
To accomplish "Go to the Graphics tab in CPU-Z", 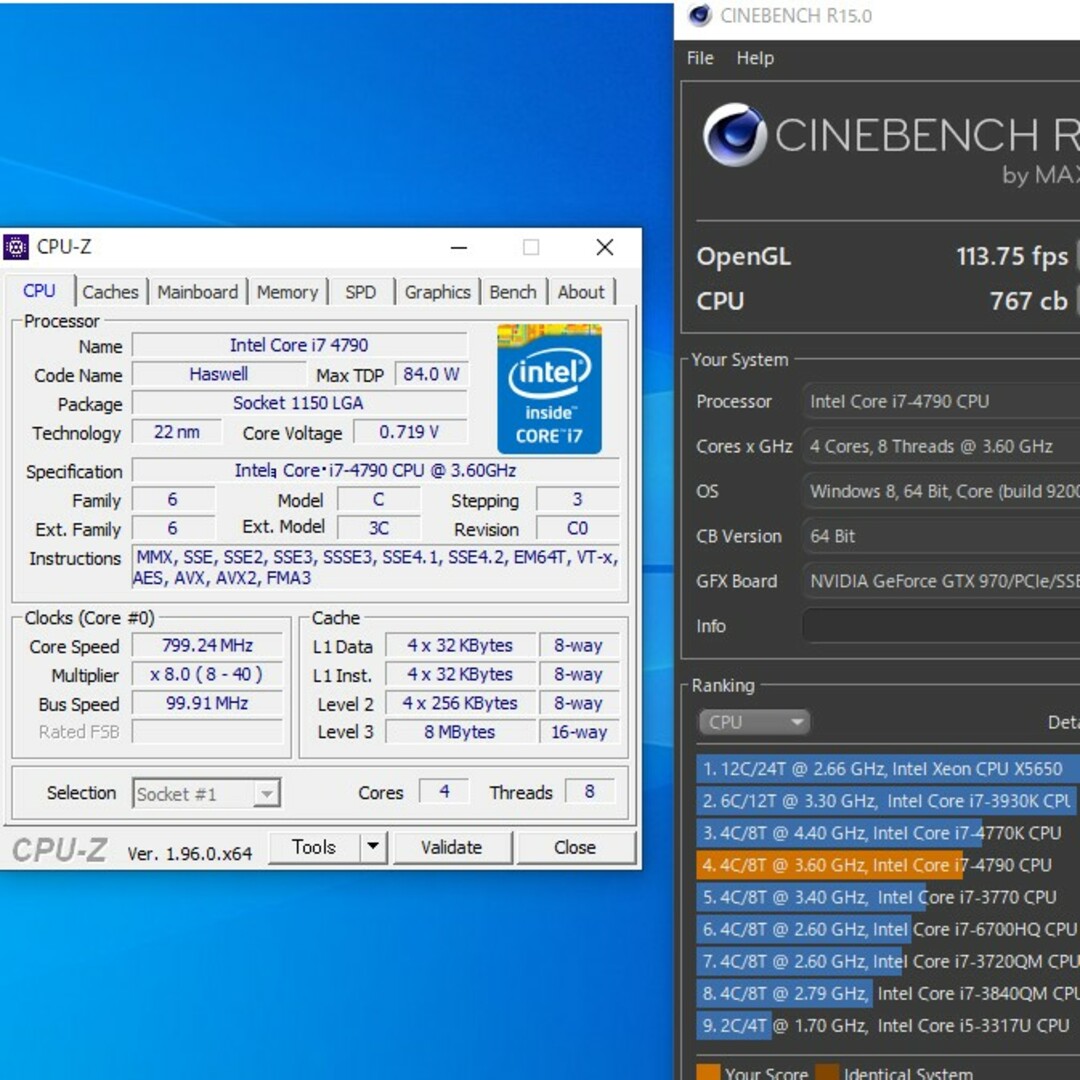I will point(437,292).
